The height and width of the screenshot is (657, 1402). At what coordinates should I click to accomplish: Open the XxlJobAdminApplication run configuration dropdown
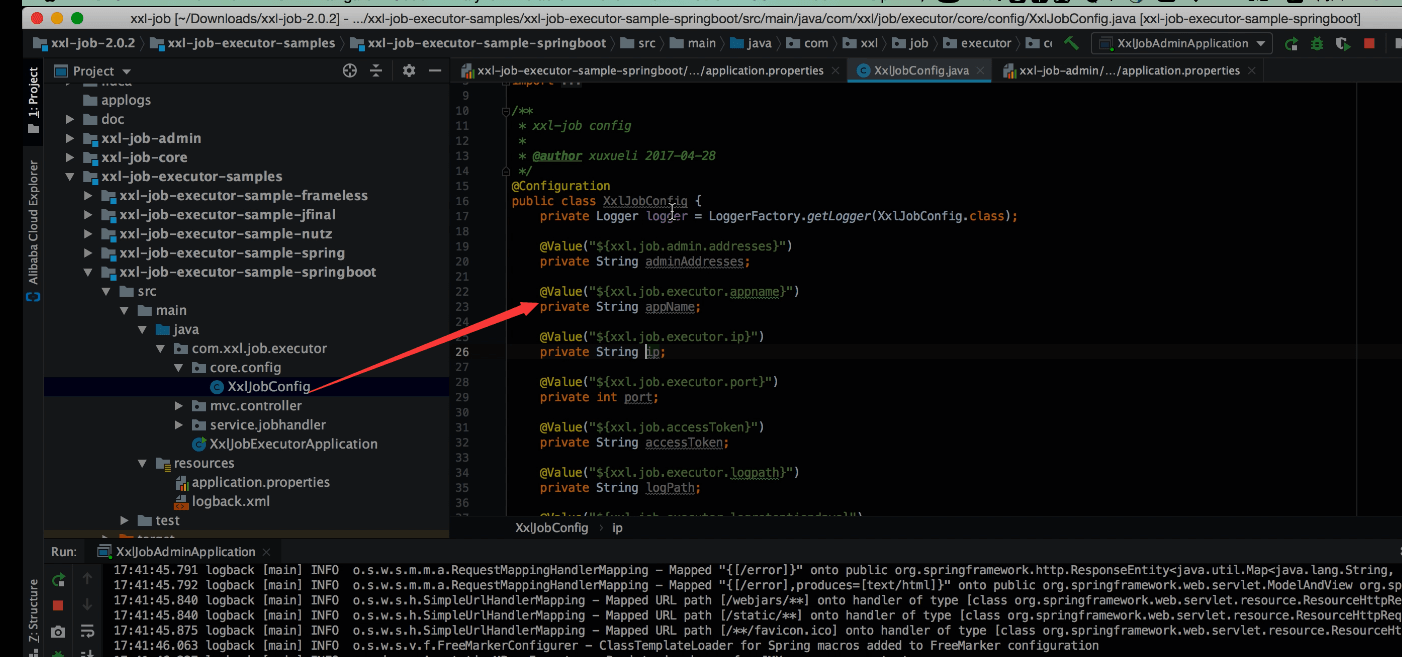pyautogui.click(x=1182, y=43)
